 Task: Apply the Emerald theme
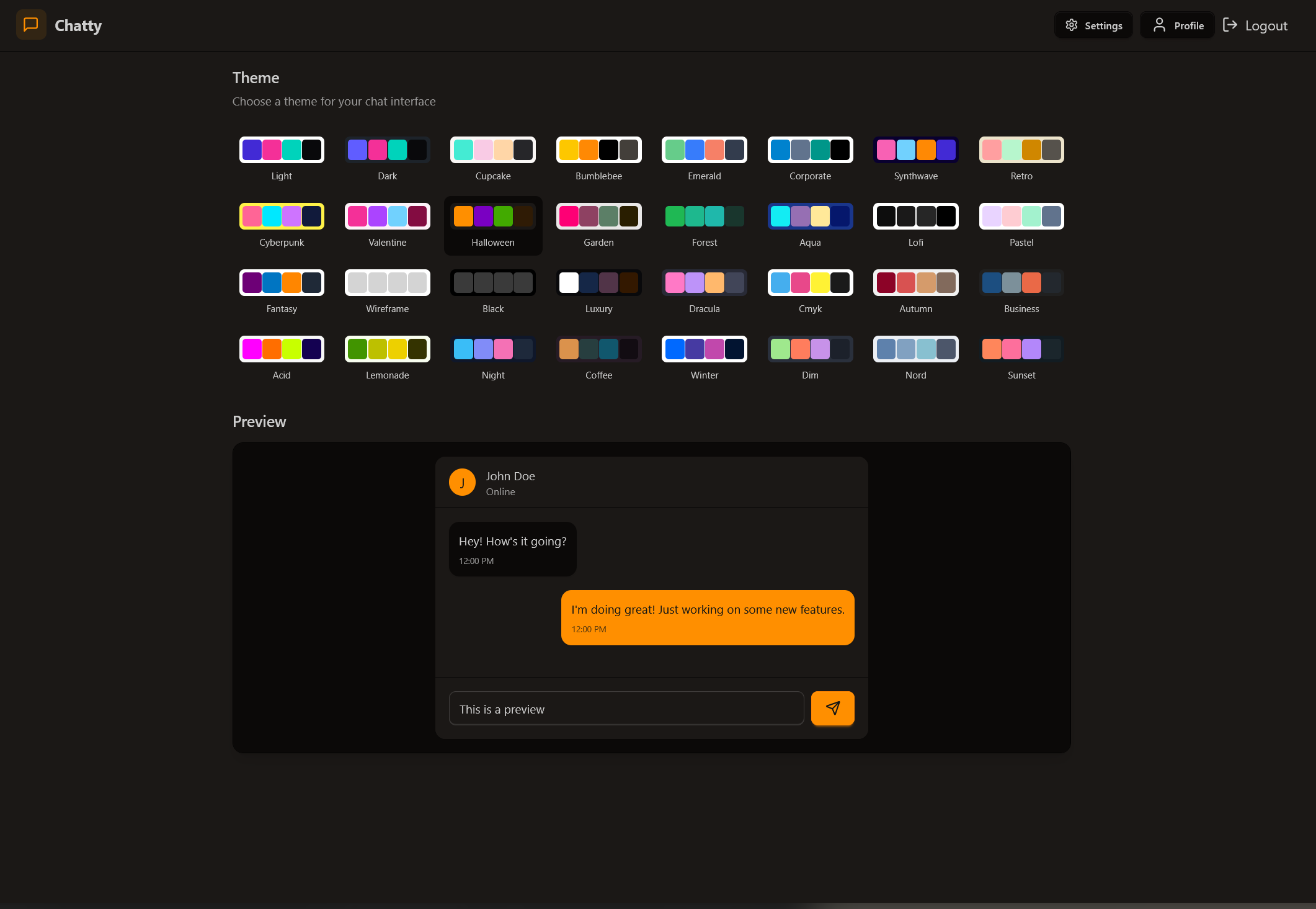pos(705,159)
